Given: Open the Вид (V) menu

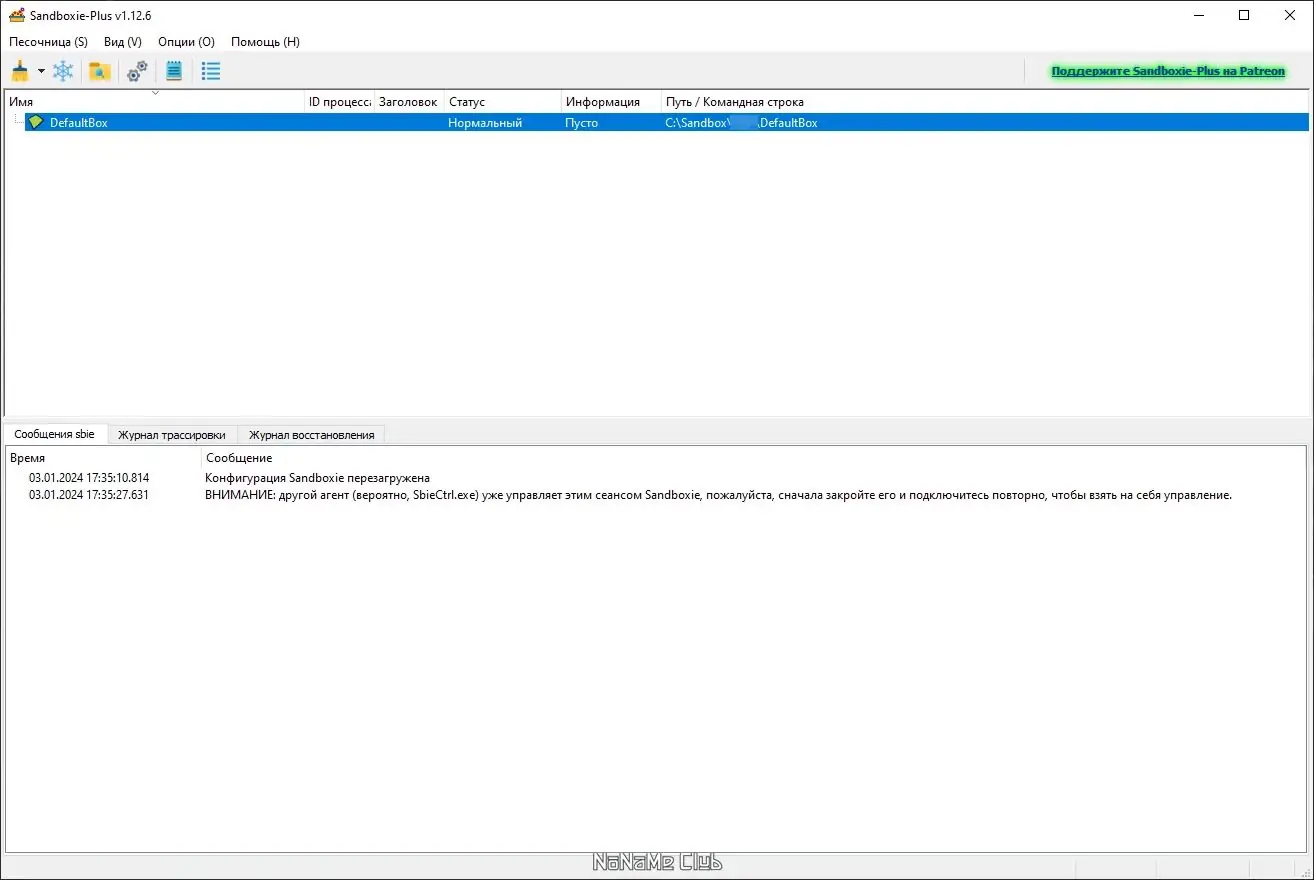Looking at the screenshot, I should (x=123, y=42).
